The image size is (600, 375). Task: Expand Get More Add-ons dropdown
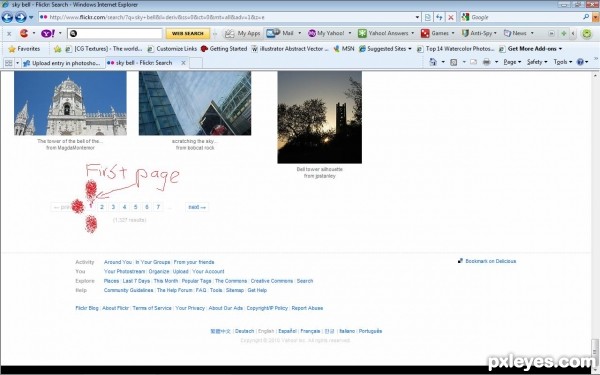tap(561, 49)
